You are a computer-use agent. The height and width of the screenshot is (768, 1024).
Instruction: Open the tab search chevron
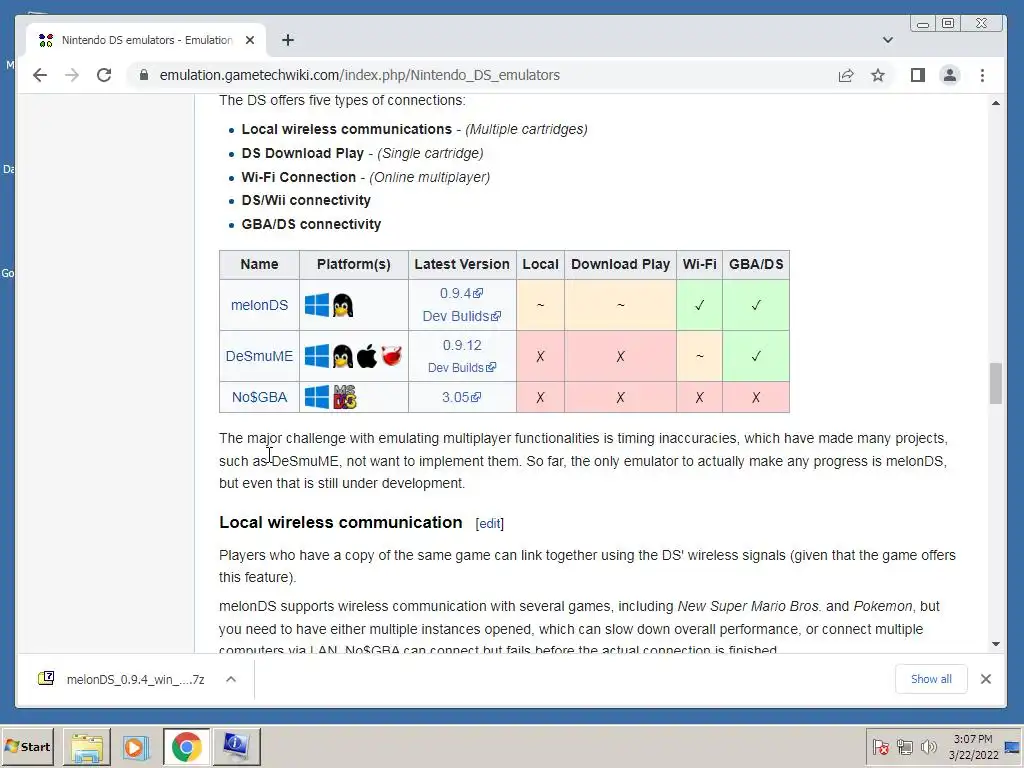pos(888,40)
